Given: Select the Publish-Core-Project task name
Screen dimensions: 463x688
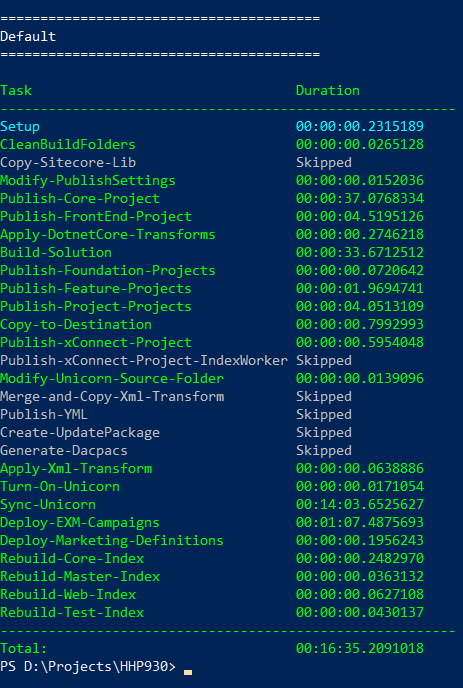Looking at the screenshot, I should (x=80, y=199).
